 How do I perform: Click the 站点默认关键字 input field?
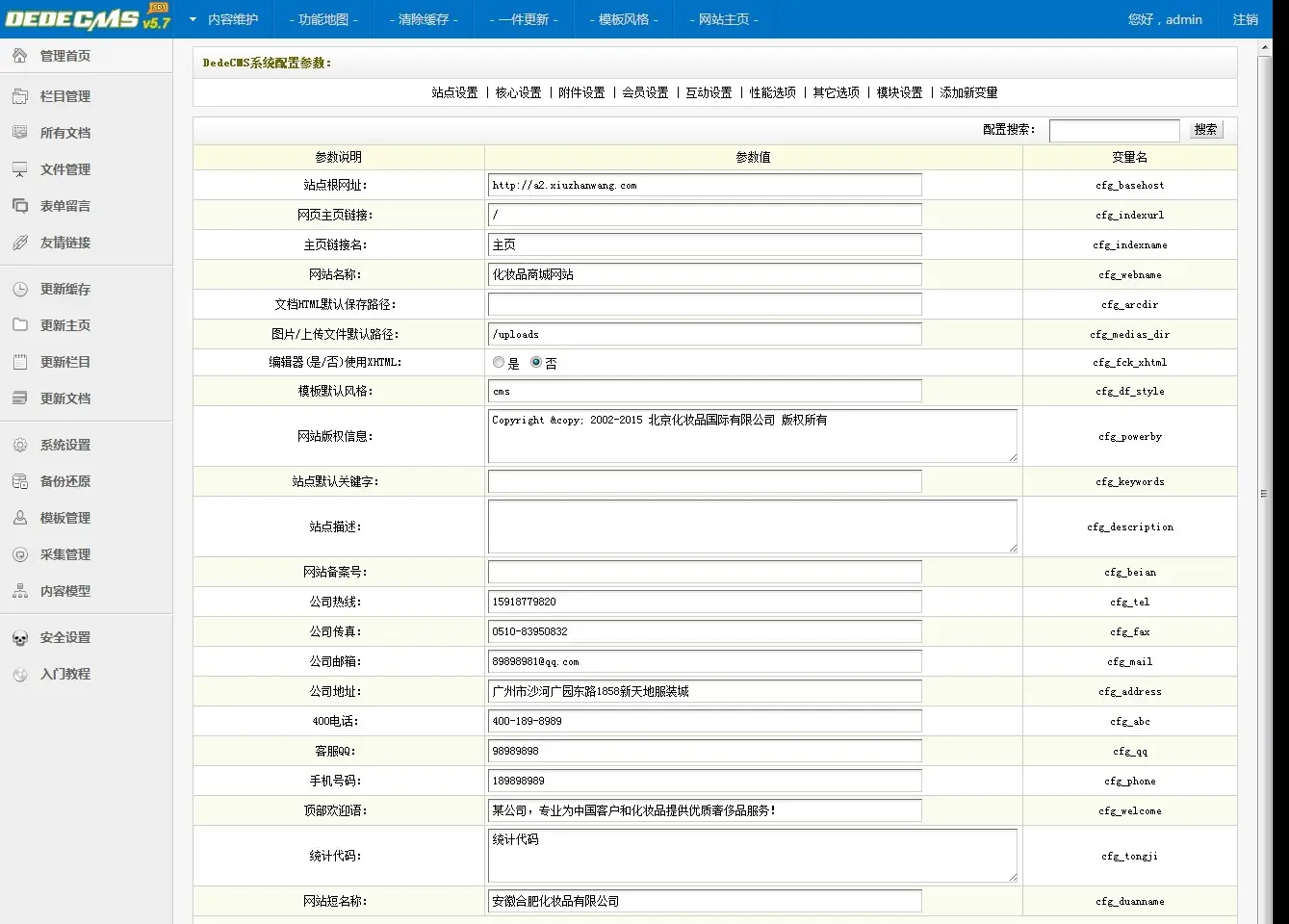[705, 481]
